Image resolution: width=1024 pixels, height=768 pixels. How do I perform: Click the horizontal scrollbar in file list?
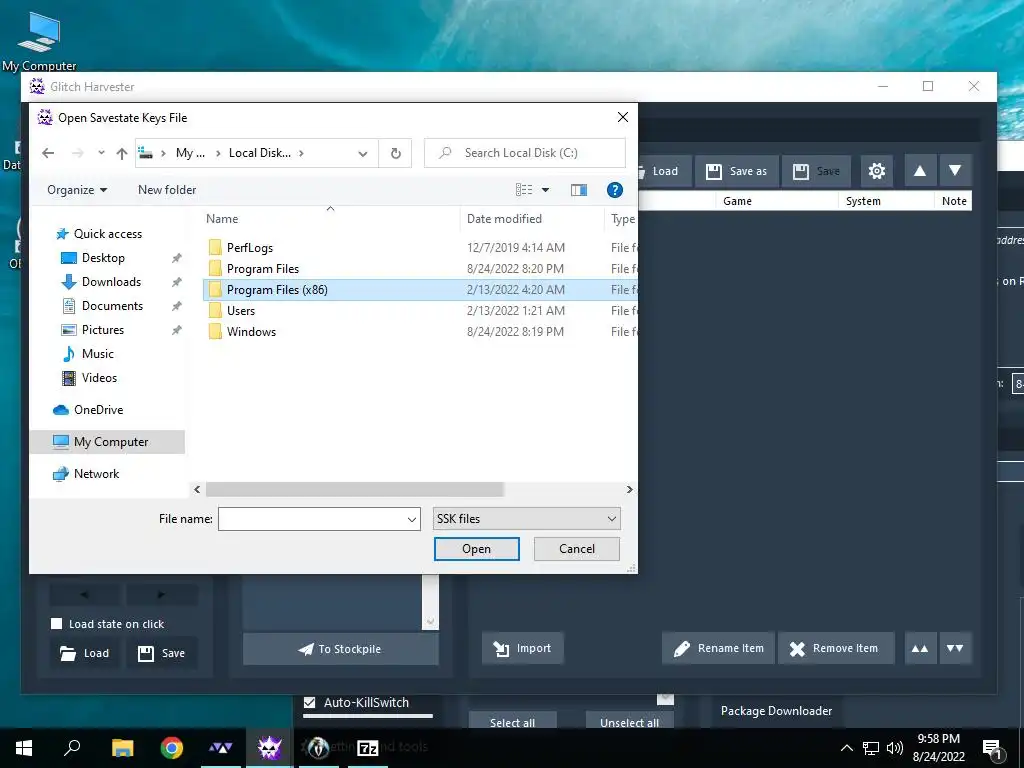coord(355,490)
